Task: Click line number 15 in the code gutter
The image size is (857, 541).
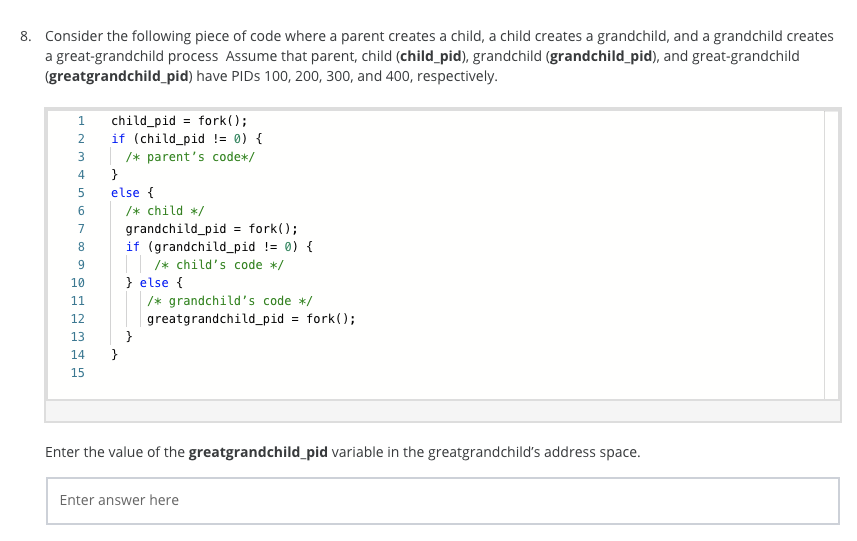Action: (x=78, y=372)
